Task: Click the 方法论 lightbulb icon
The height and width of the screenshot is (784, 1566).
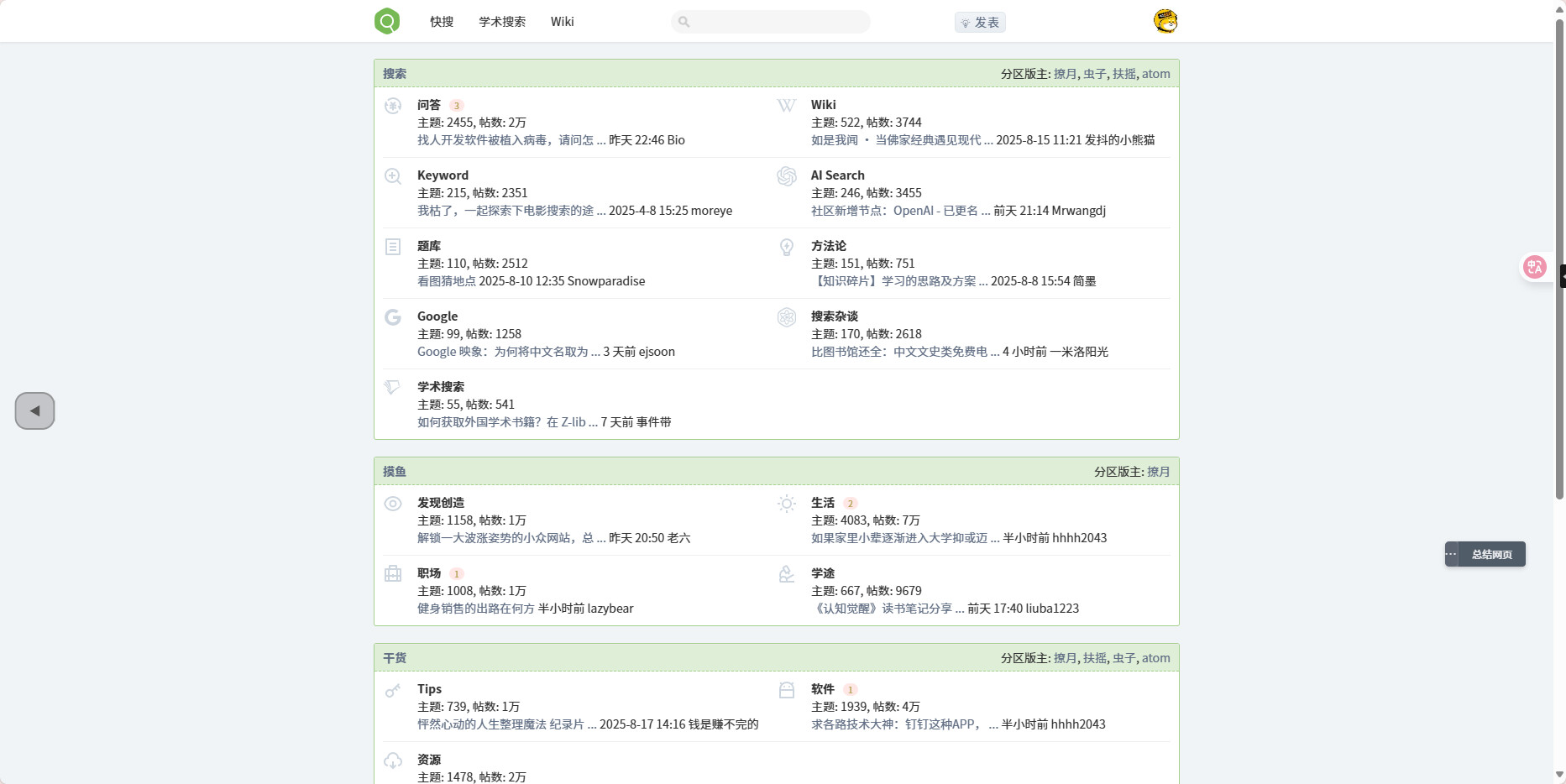Action: (786, 247)
